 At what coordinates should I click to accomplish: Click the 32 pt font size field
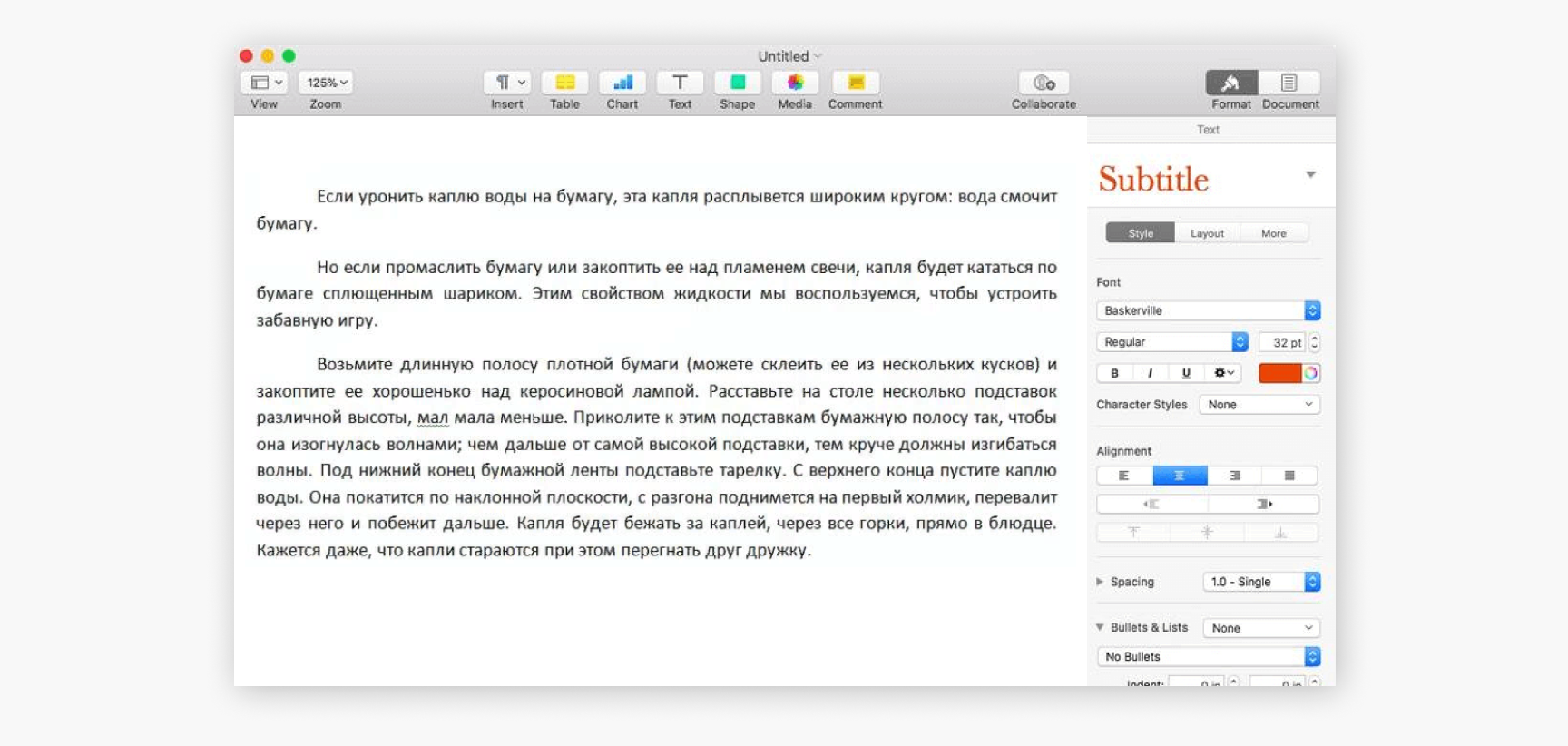coord(1284,342)
